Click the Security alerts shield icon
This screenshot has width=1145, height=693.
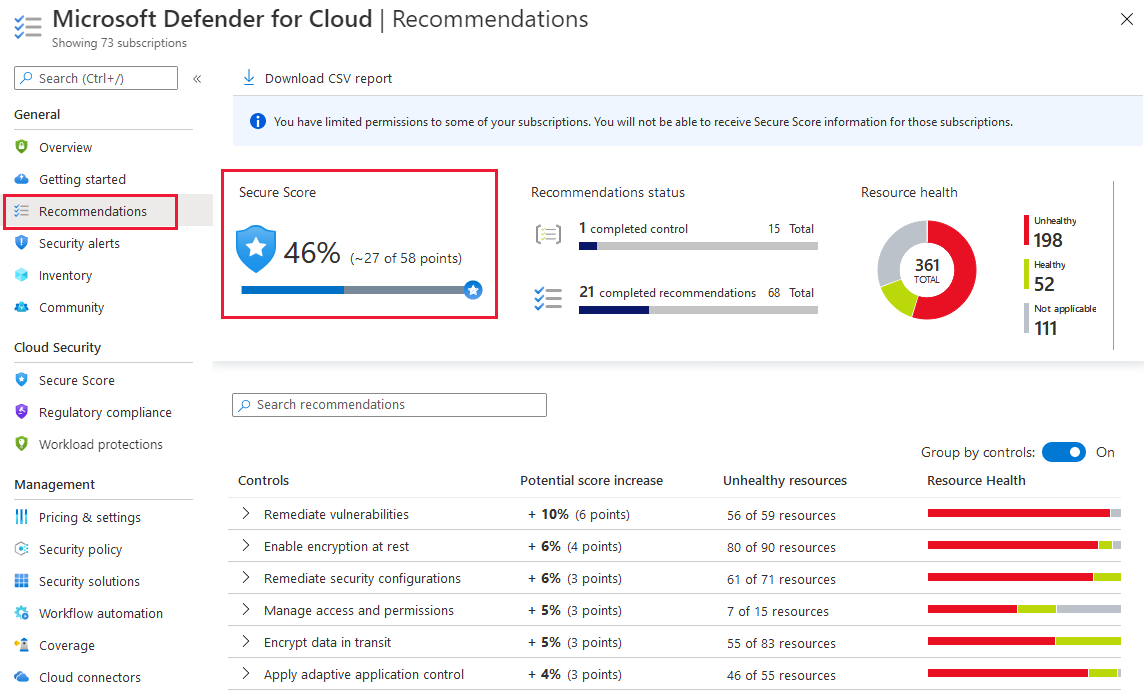pos(21,243)
